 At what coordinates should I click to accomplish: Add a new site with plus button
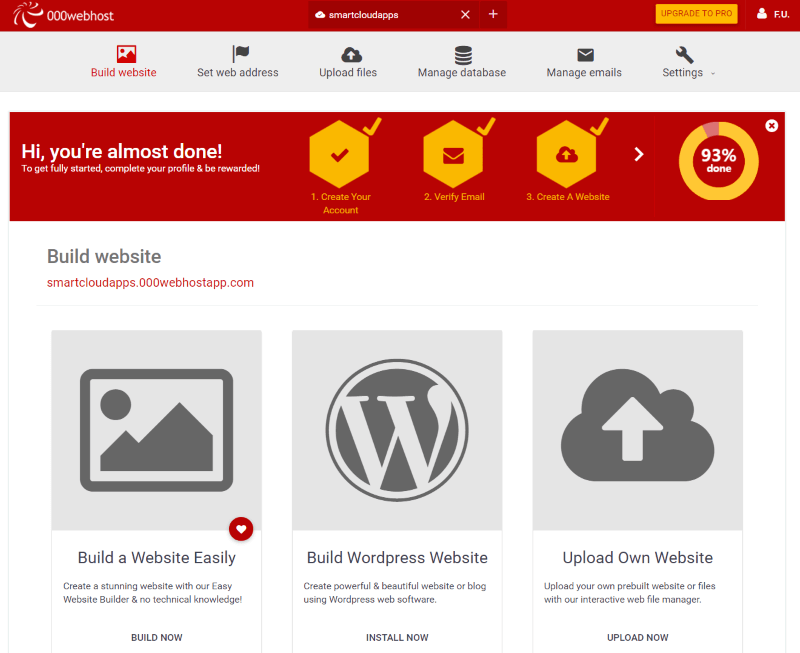(493, 14)
